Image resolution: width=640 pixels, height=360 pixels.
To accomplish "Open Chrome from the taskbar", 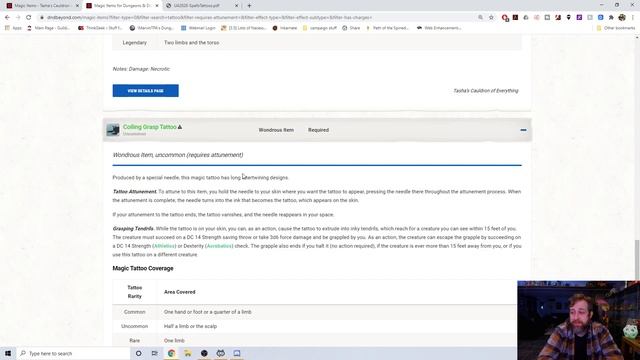I will 171,353.
